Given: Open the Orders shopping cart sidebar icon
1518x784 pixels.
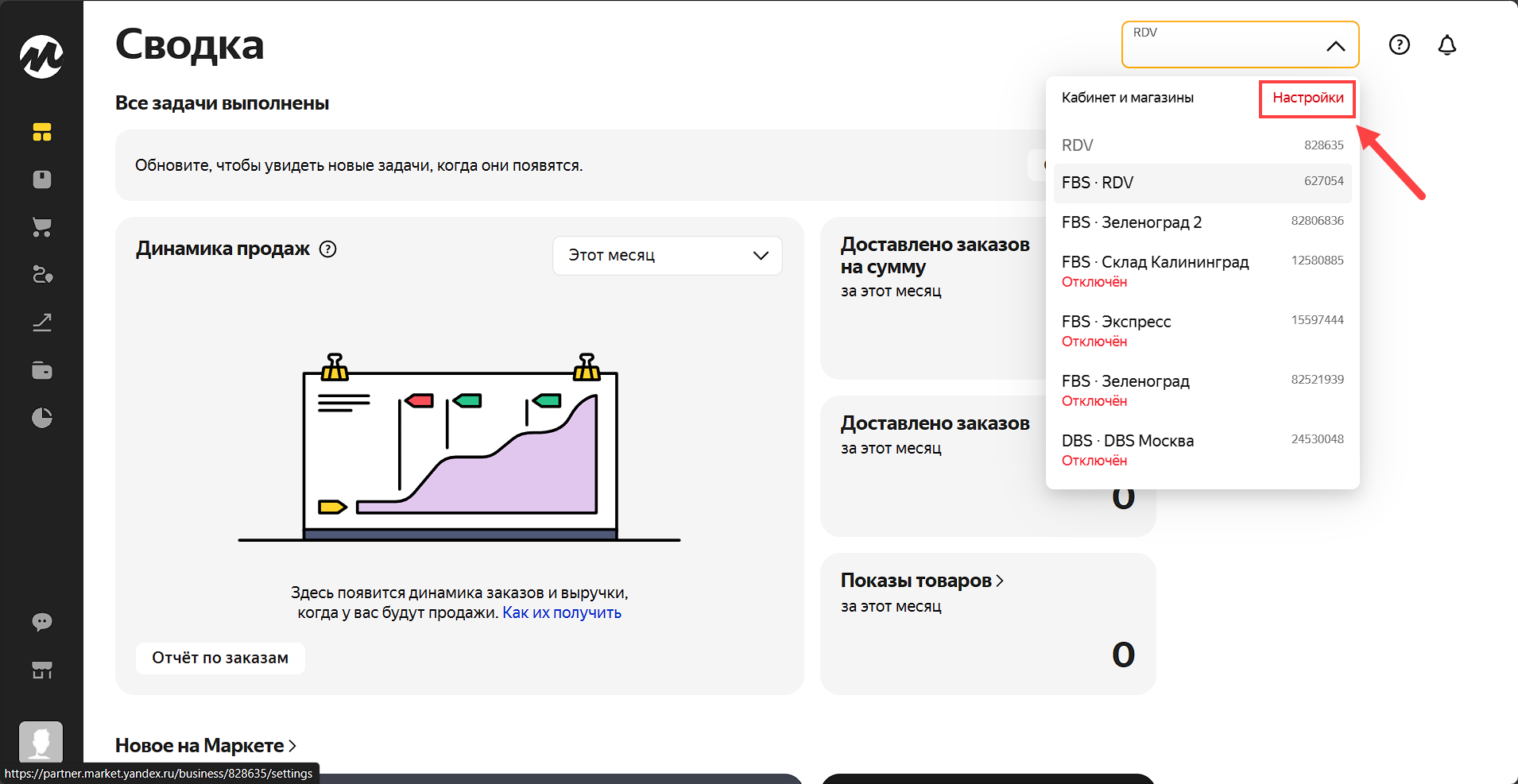Looking at the screenshot, I should (x=42, y=227).
